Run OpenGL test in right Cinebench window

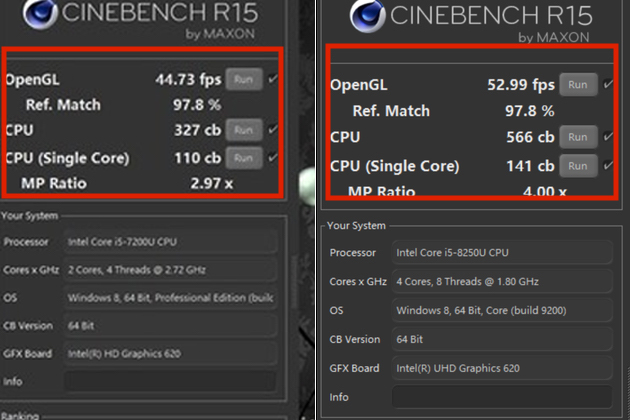coord(578,84)
